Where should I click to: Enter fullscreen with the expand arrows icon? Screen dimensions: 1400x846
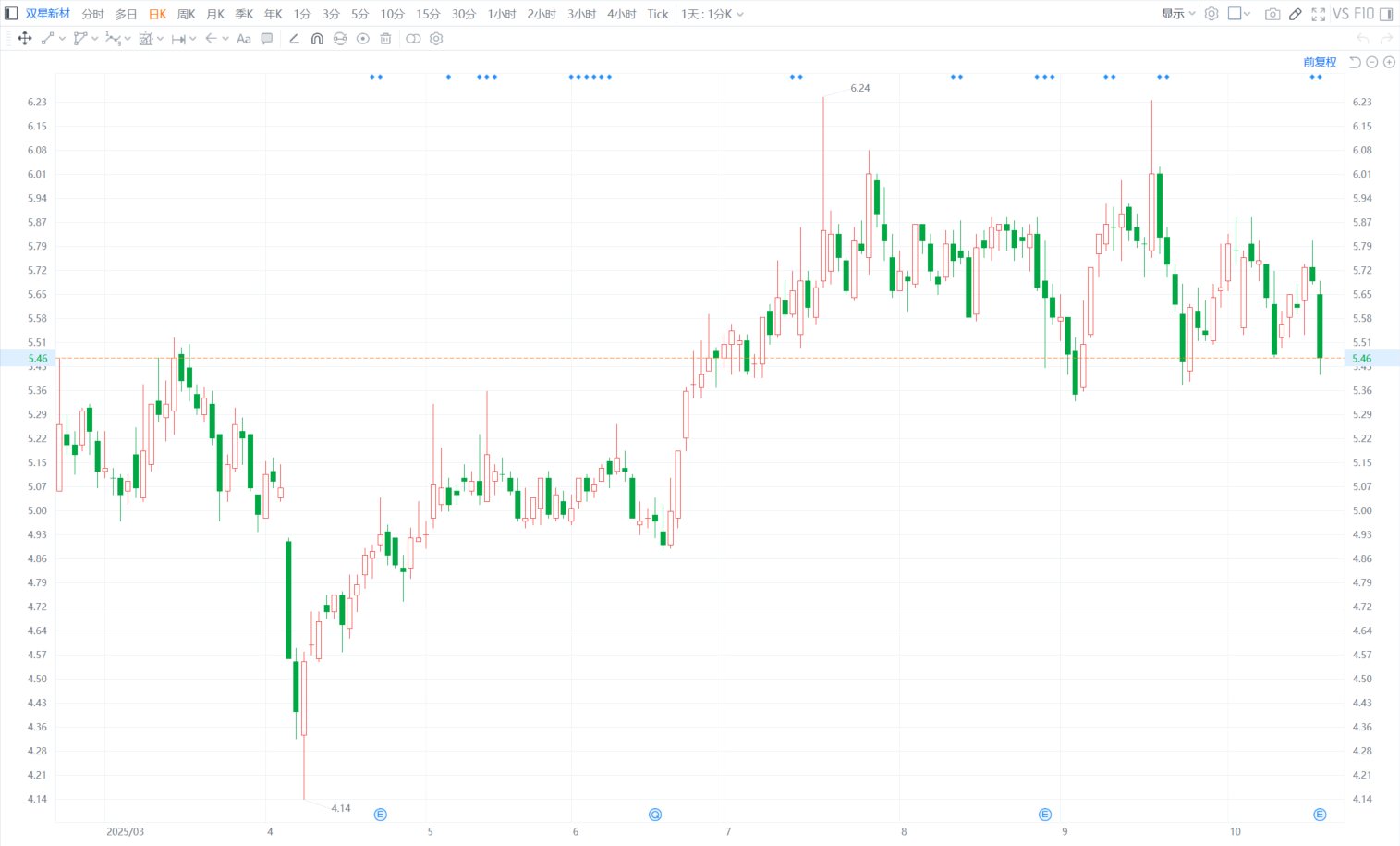click(x=1319, y=14)
